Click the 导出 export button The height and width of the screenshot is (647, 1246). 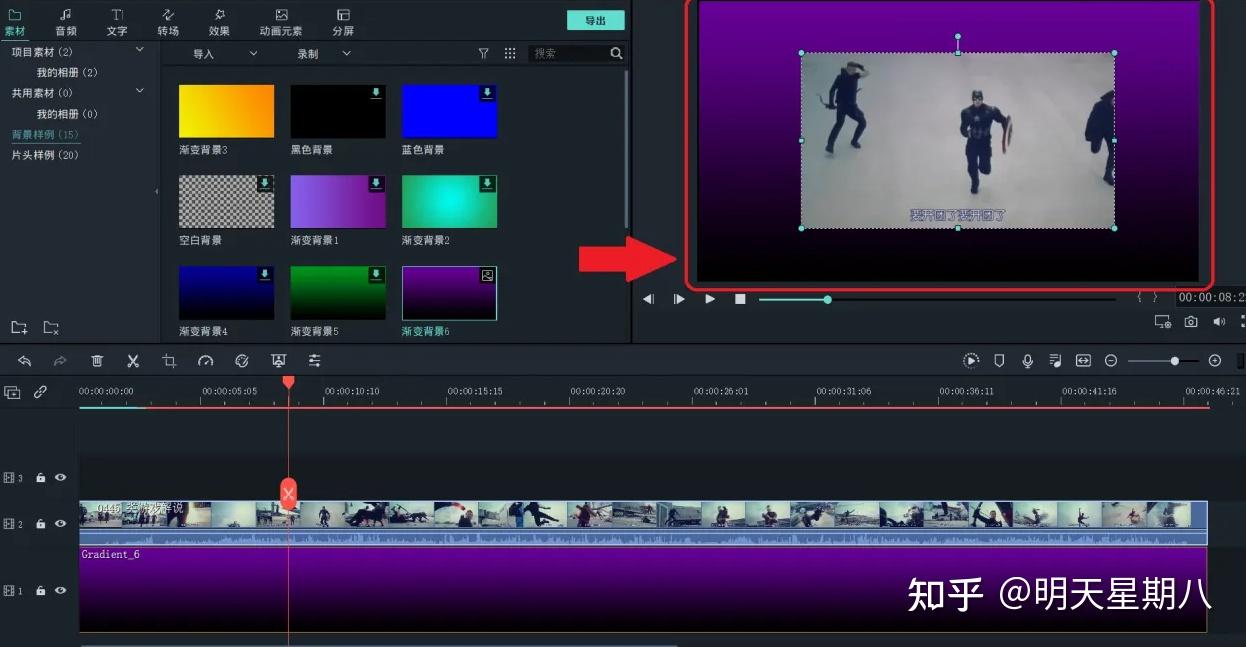tap(596, 20)
